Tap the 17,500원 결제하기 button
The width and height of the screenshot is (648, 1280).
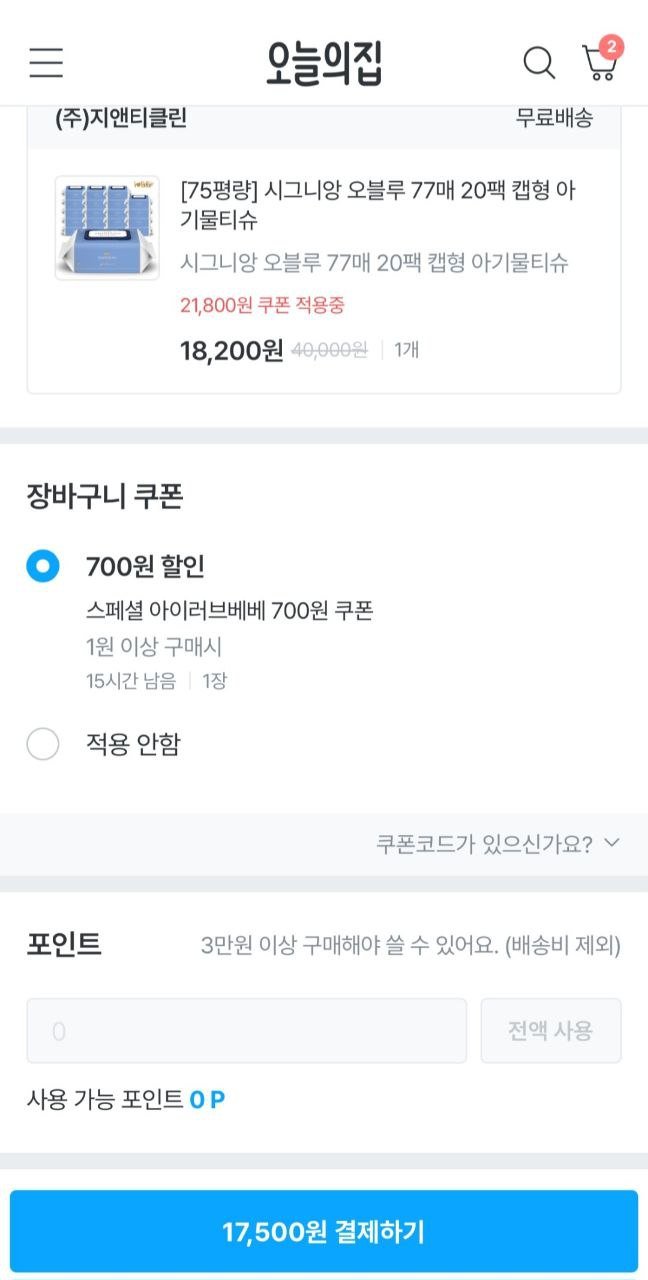tap(324, 1231)
